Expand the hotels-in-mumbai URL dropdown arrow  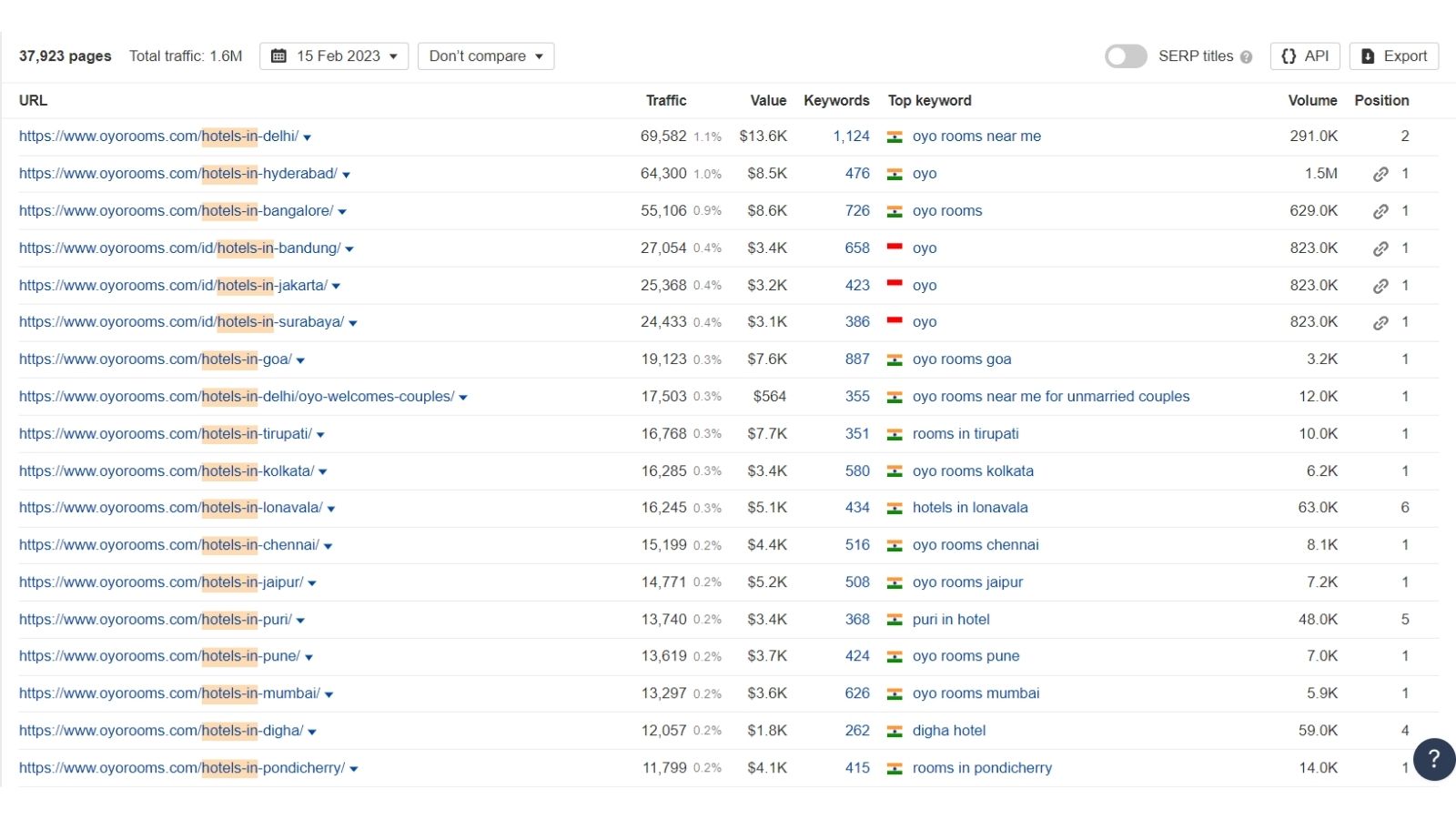click(x=329, y=694)
